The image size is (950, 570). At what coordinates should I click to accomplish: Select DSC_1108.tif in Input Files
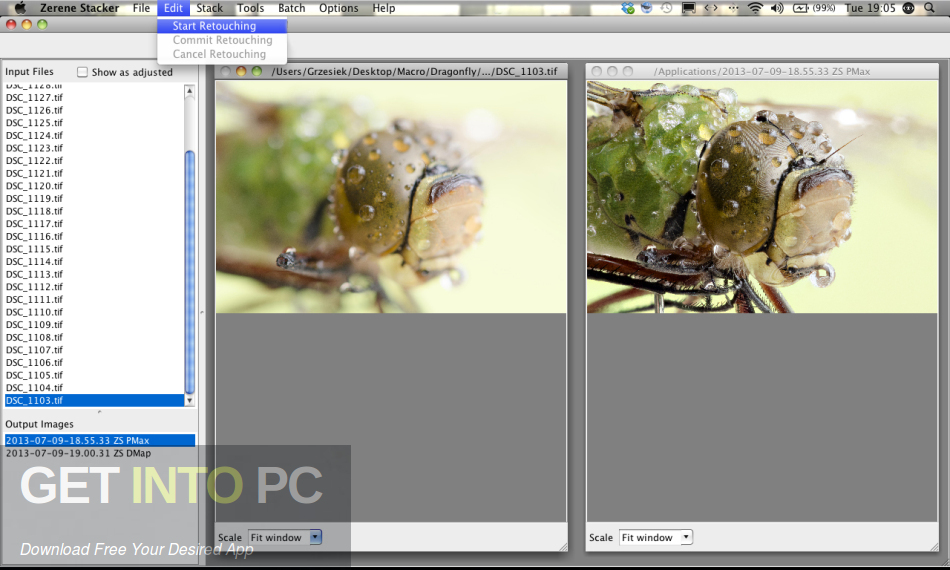[95, 337]
